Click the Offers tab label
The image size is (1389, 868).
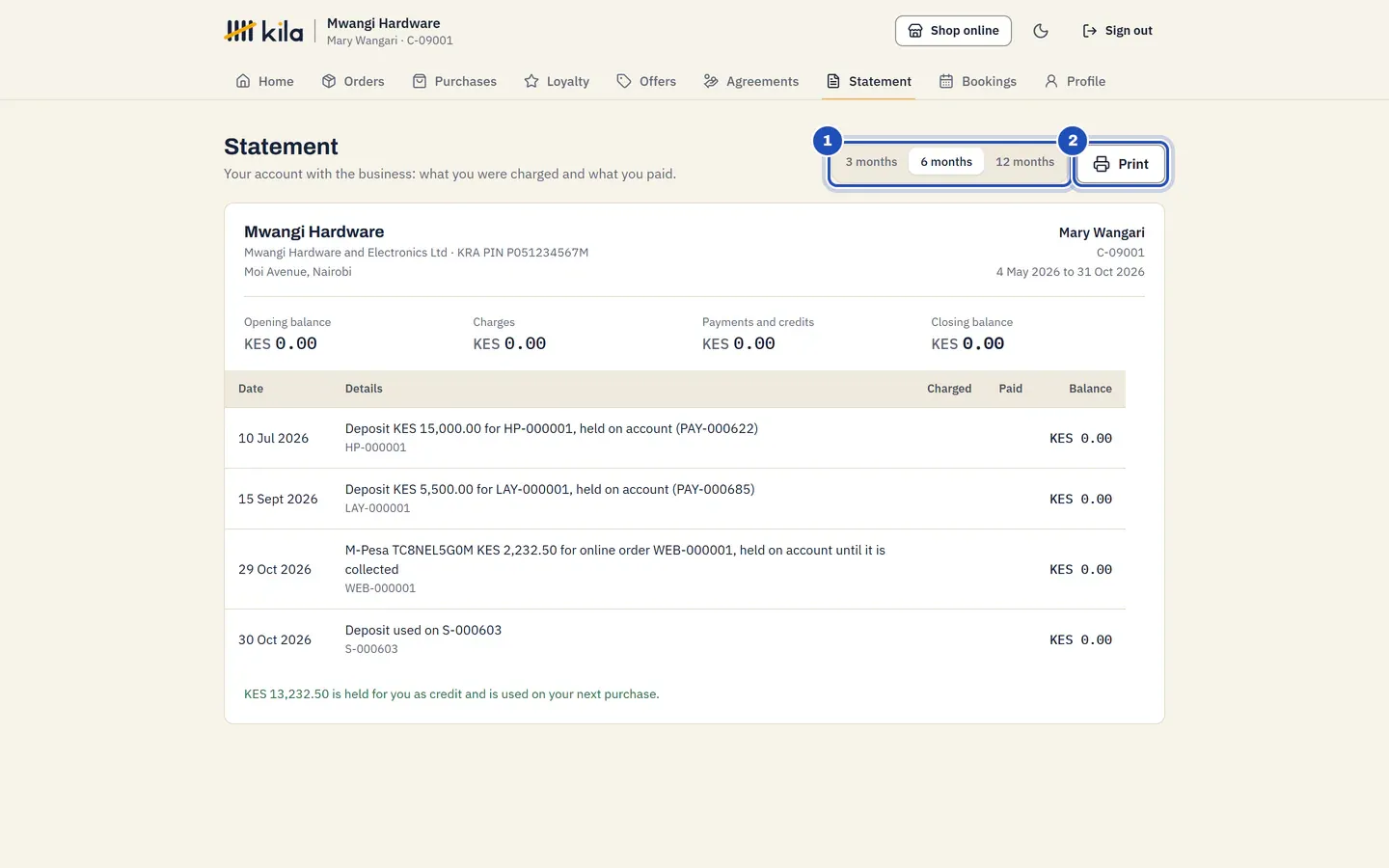pyautogui.click(x=658, y=81)
